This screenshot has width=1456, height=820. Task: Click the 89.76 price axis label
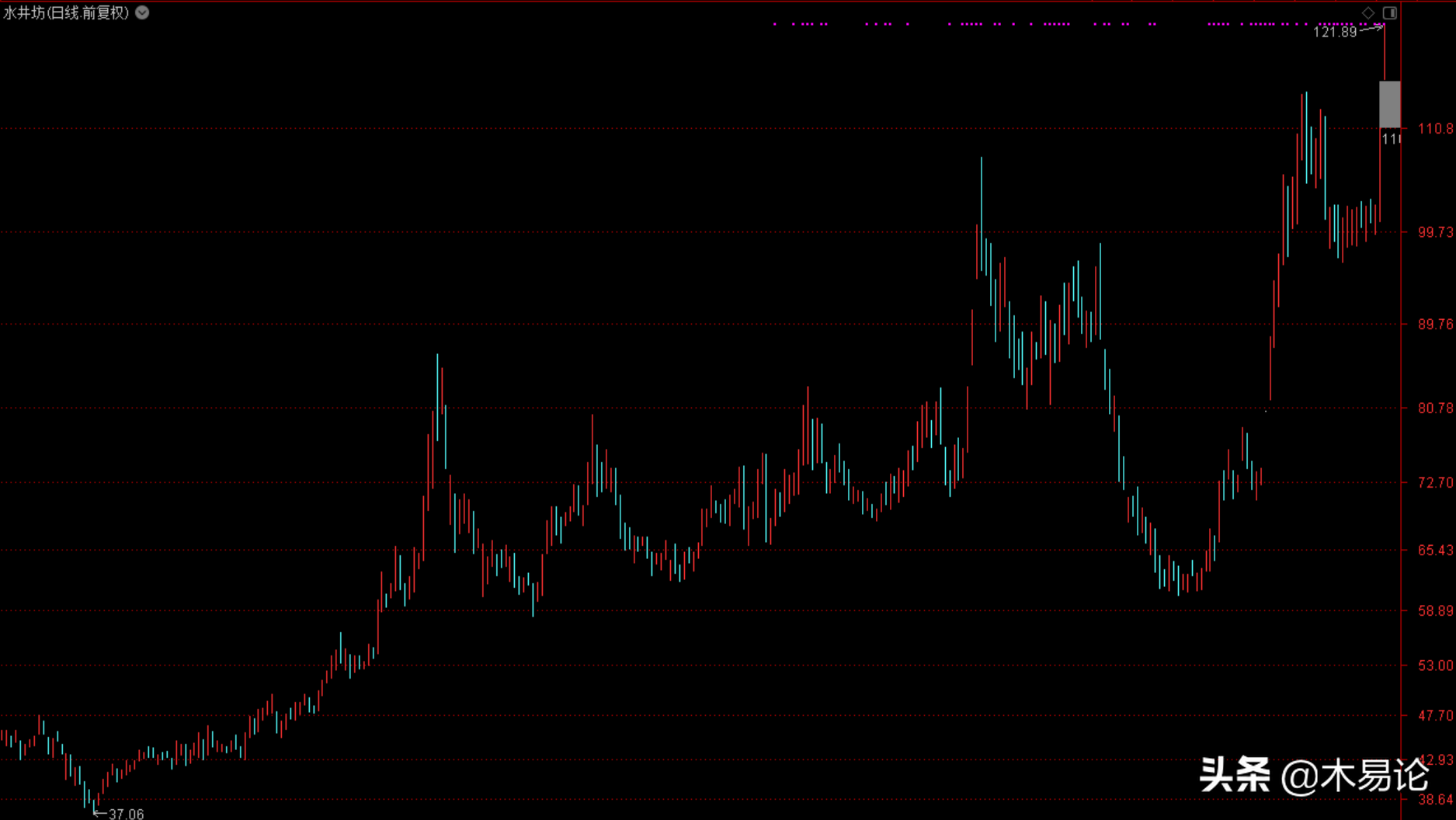(x=1435, y=324)
